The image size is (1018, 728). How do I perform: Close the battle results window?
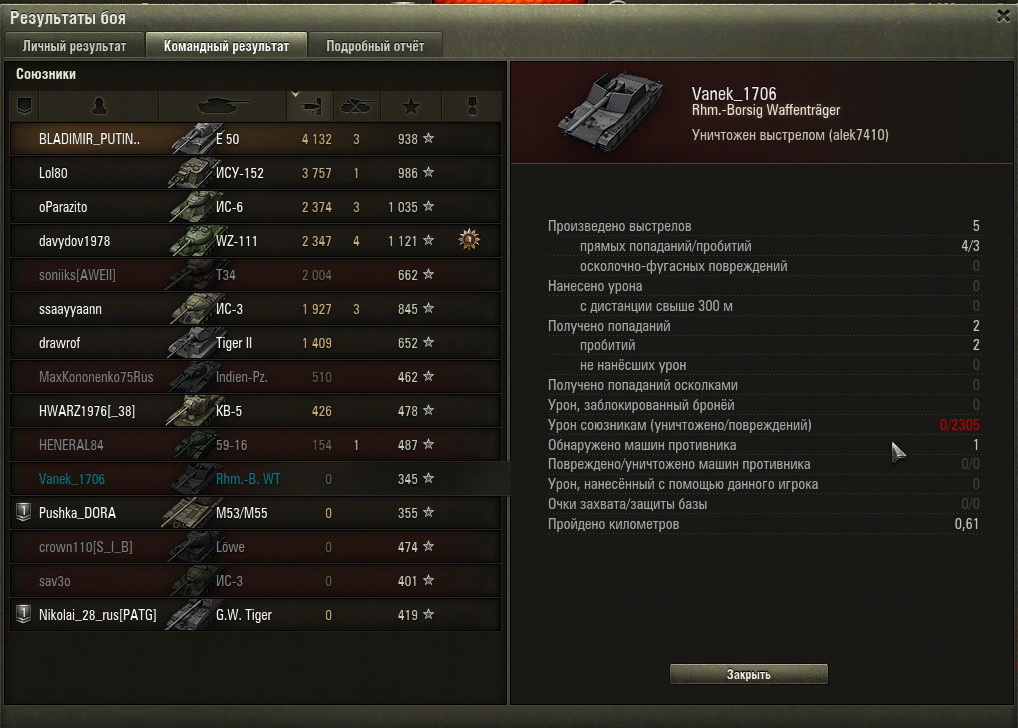(1003, 16)
